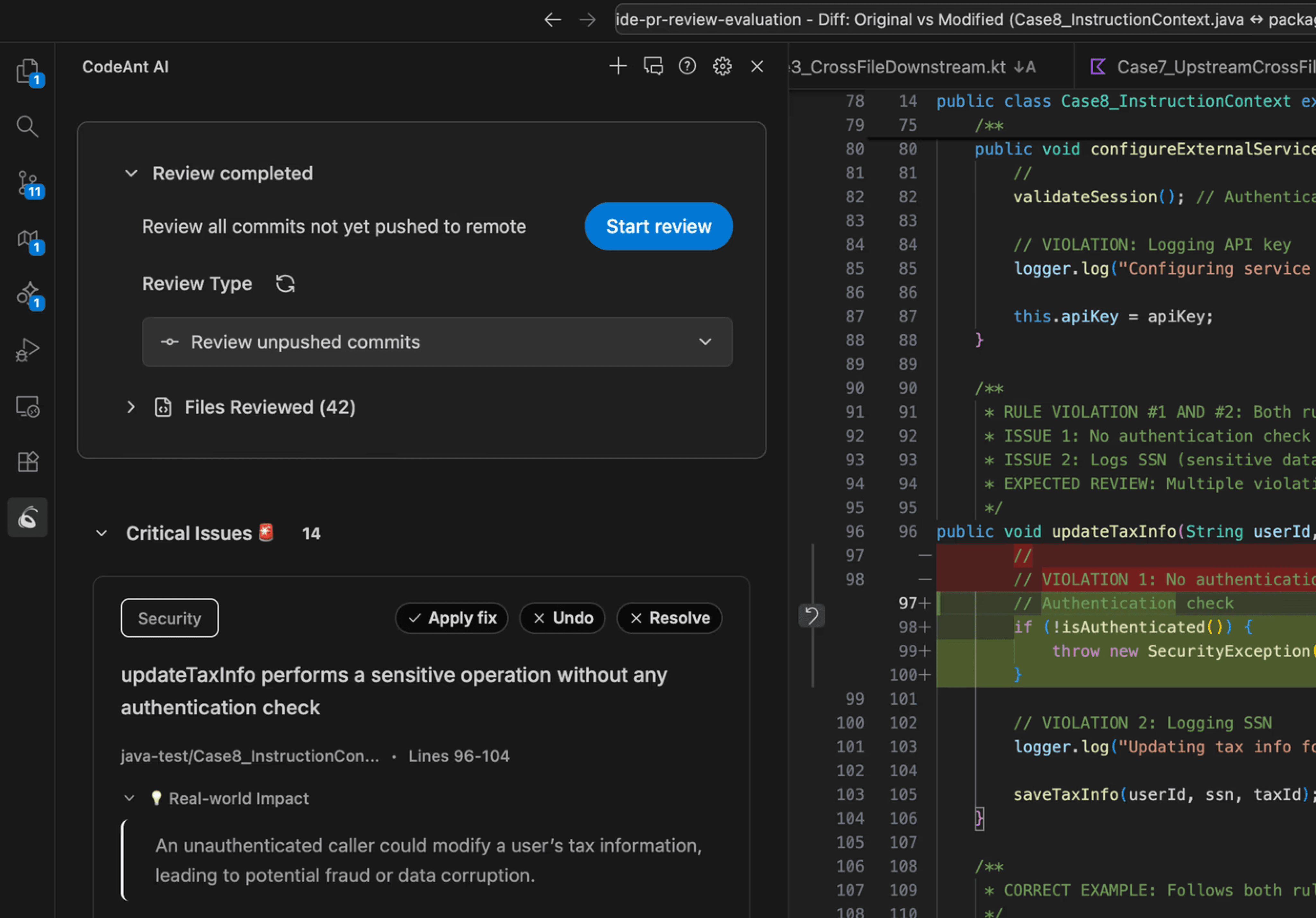
Task: Click the Review Type label
Action: point(197,284)
